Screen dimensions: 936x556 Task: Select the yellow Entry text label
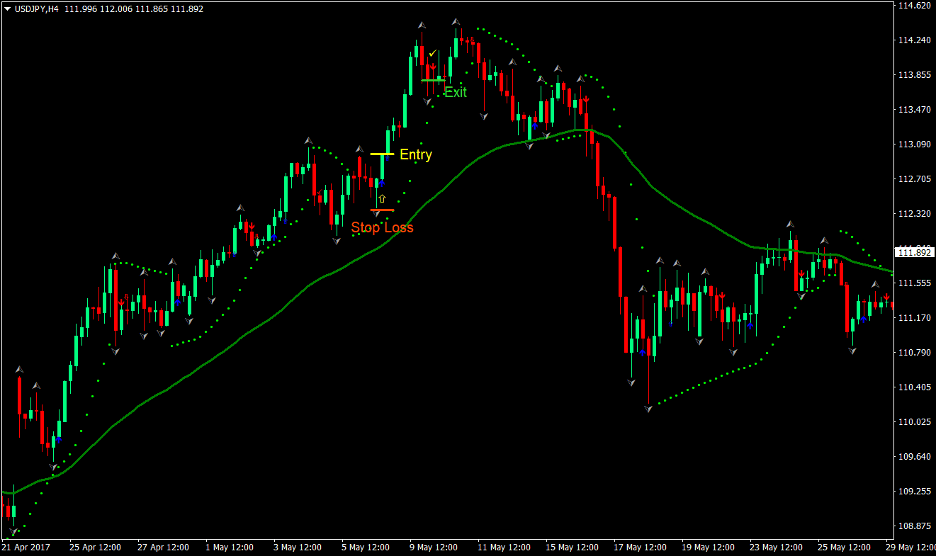pos(415,155)
